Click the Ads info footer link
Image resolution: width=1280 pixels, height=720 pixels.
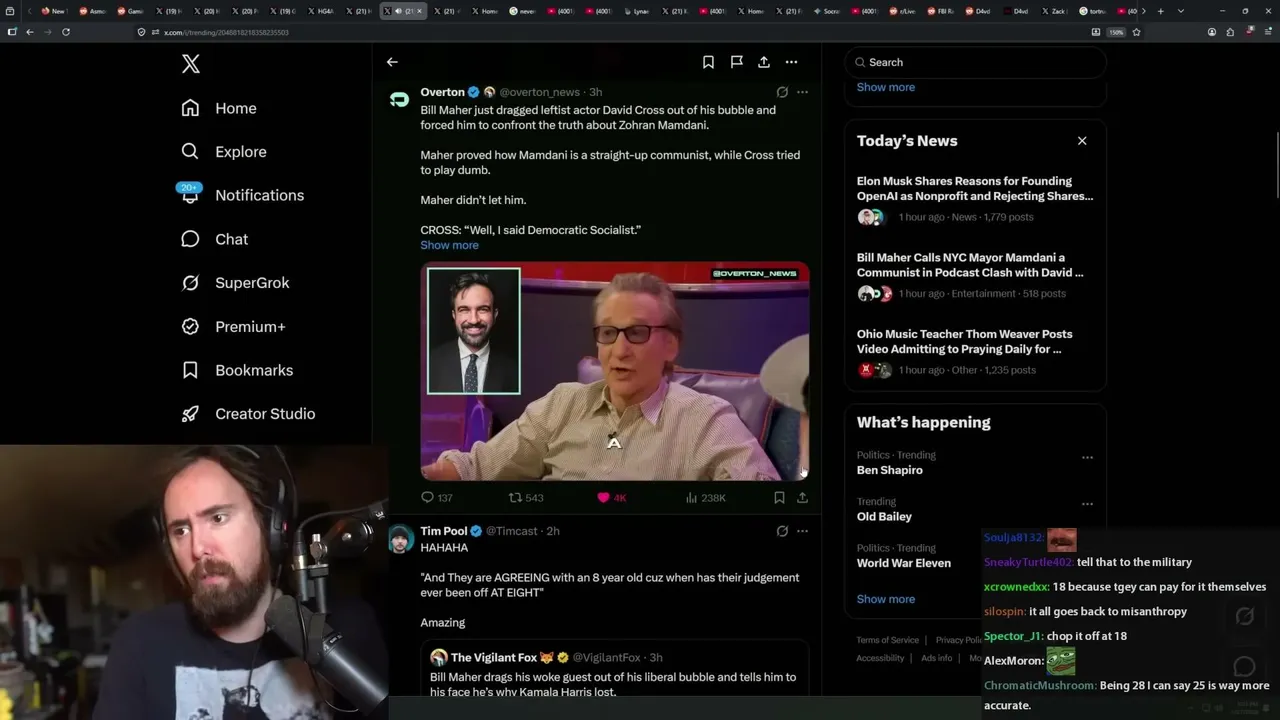[936, 658]
